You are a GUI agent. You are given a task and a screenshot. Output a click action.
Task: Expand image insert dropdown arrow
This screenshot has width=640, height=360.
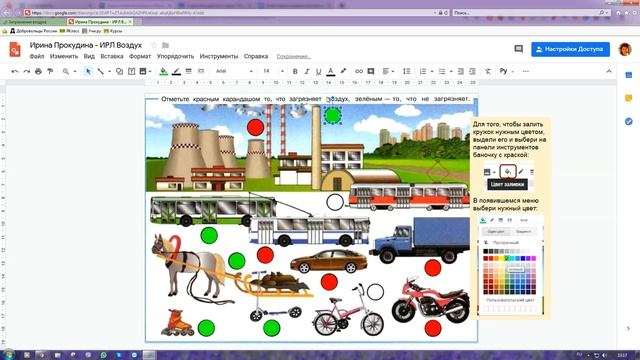coord(150,72)
